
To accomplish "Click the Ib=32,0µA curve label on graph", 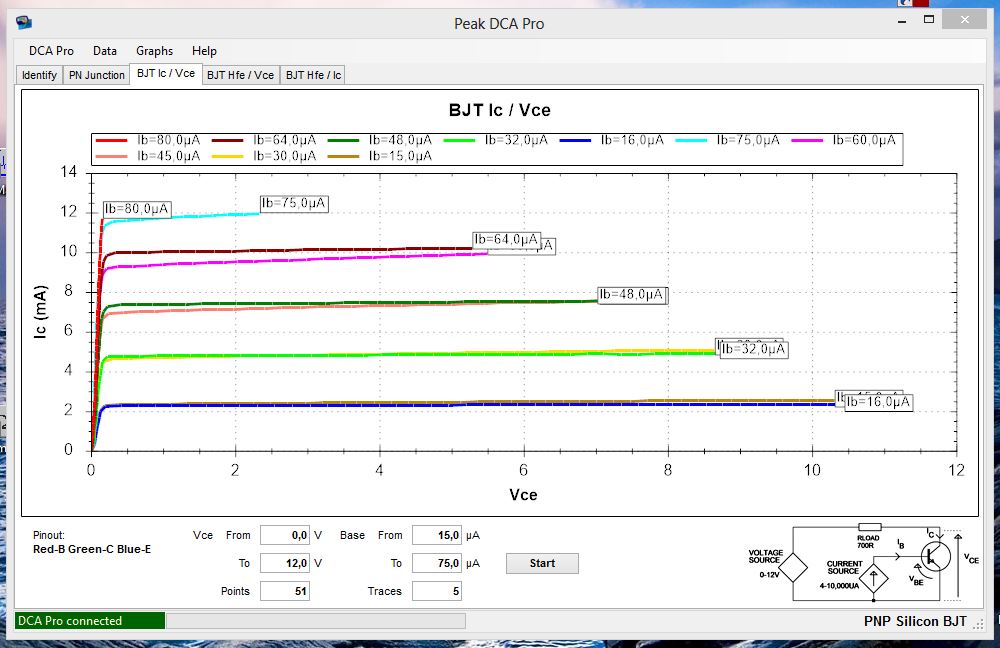I will coord(754,350).
